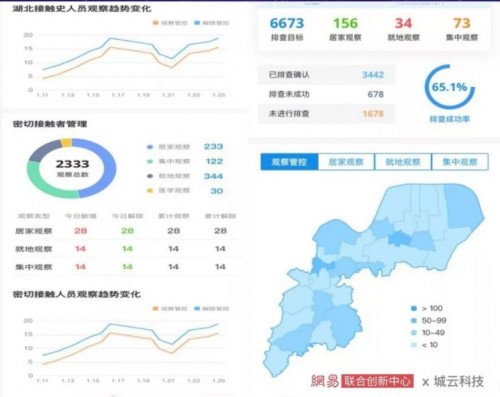Click the 1.17 tick on 湖北接触史 chart axis
The width and height of the screenshot is (500, 397).
tap(118, 95)
